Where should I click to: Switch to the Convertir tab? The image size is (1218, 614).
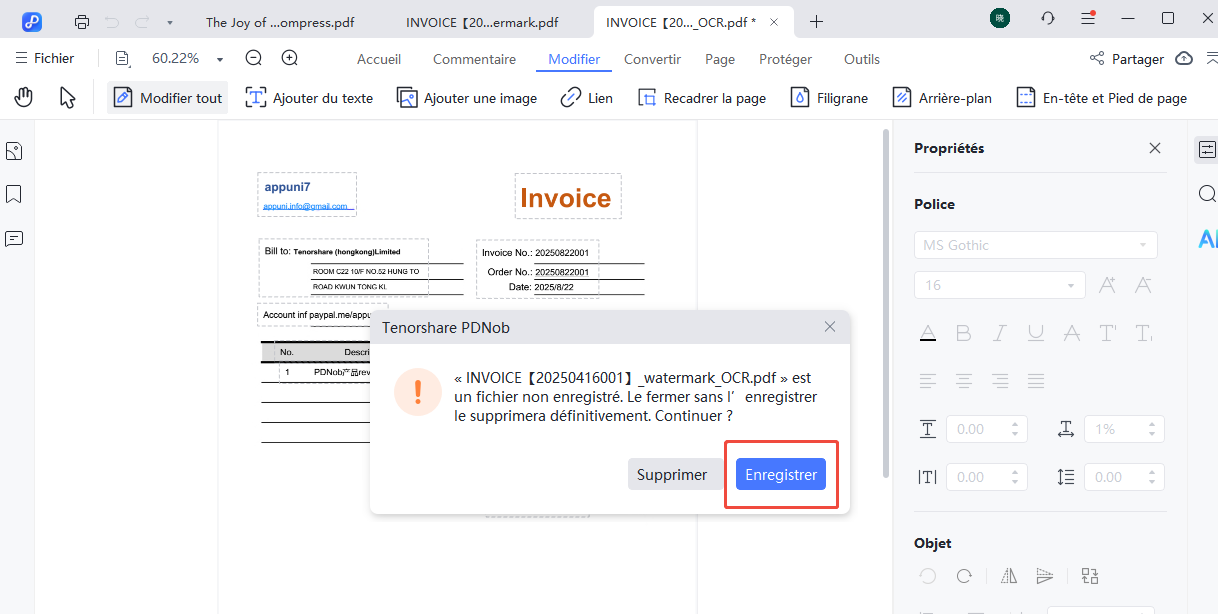(x=651, y=59)
